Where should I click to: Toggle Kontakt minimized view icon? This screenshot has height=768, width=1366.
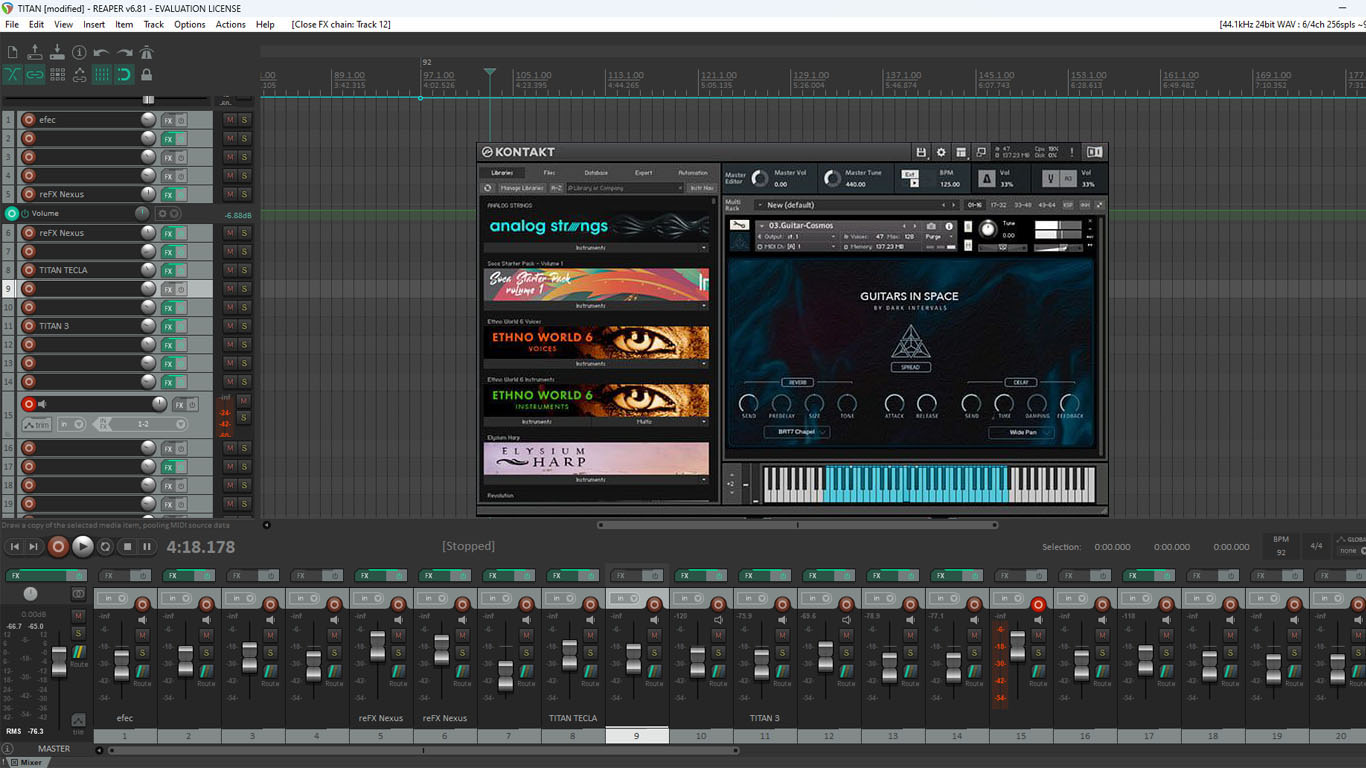981,152
